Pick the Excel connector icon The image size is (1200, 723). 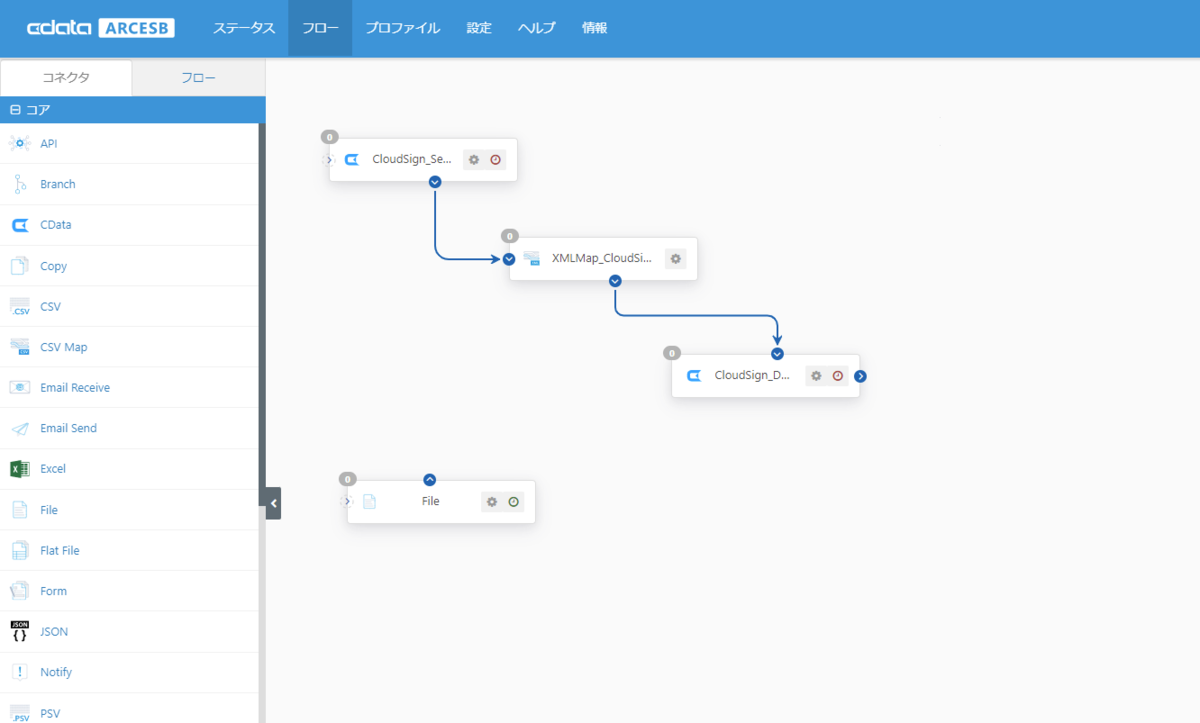(20, 469)
